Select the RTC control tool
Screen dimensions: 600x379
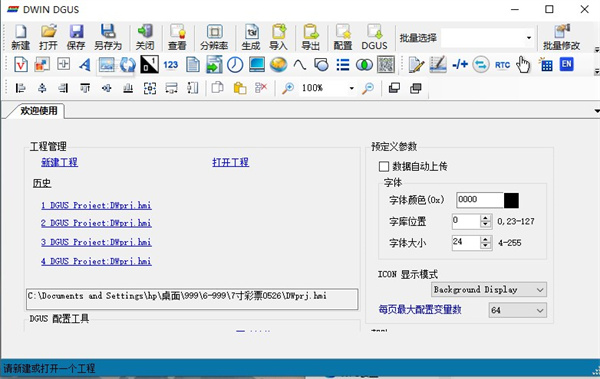point(502,65)
